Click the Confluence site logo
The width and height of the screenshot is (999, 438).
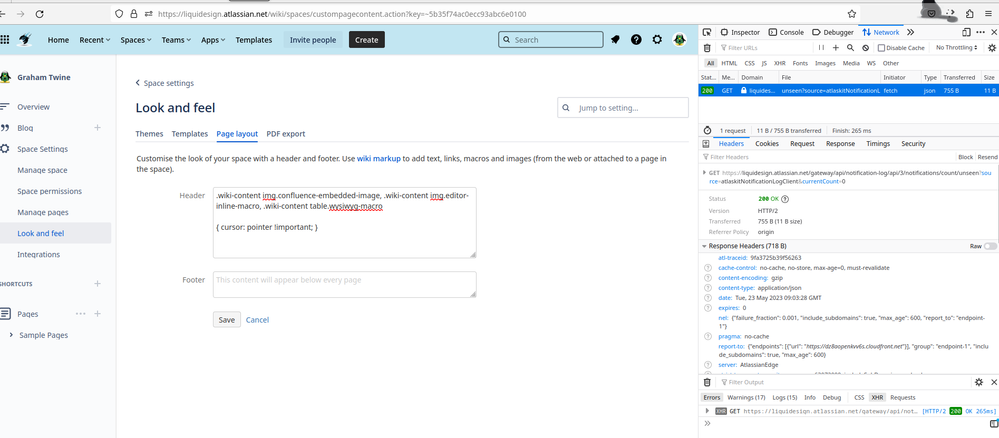(x=25, y=40)
